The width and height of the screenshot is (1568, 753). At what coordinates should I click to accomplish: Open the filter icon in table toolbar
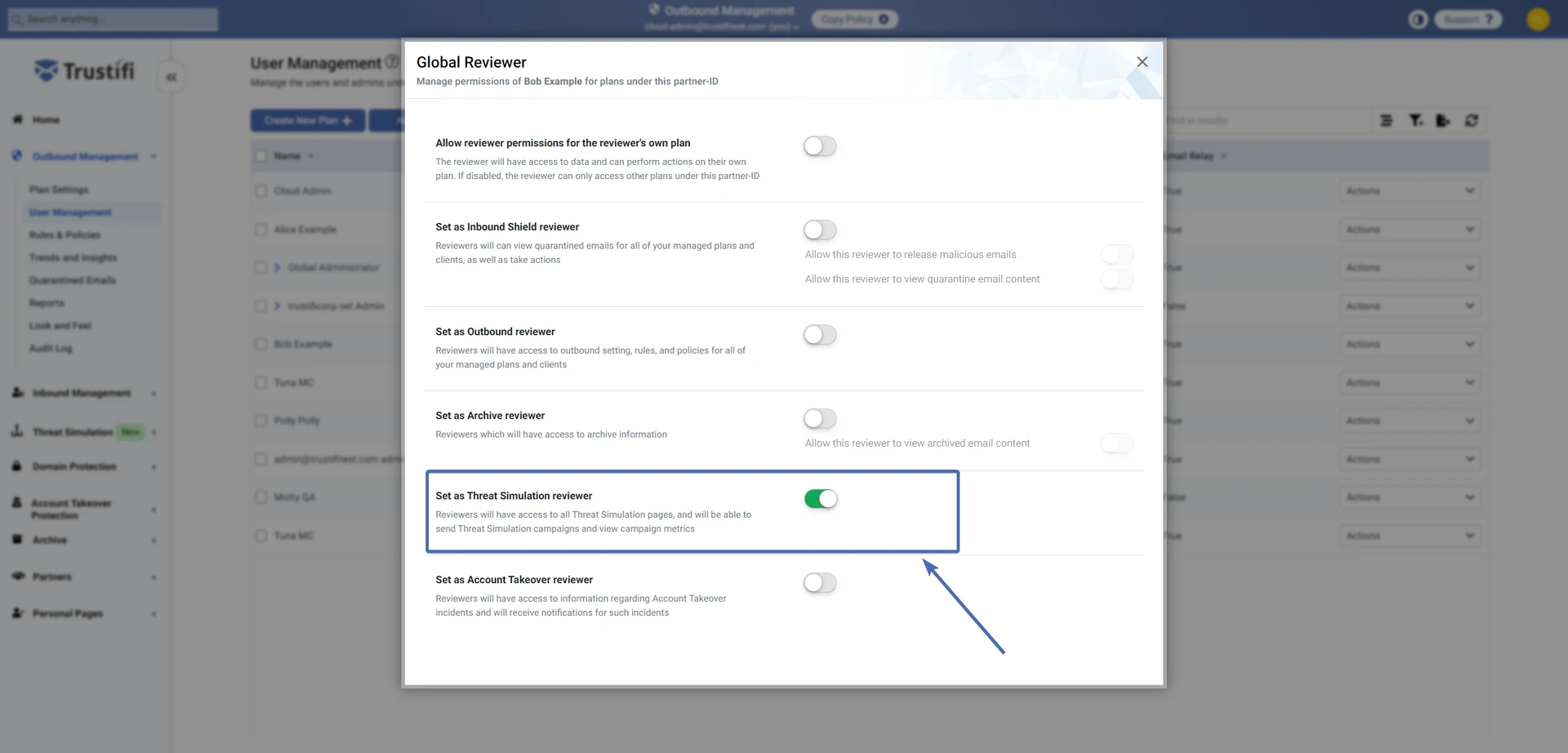point(1415,121)
